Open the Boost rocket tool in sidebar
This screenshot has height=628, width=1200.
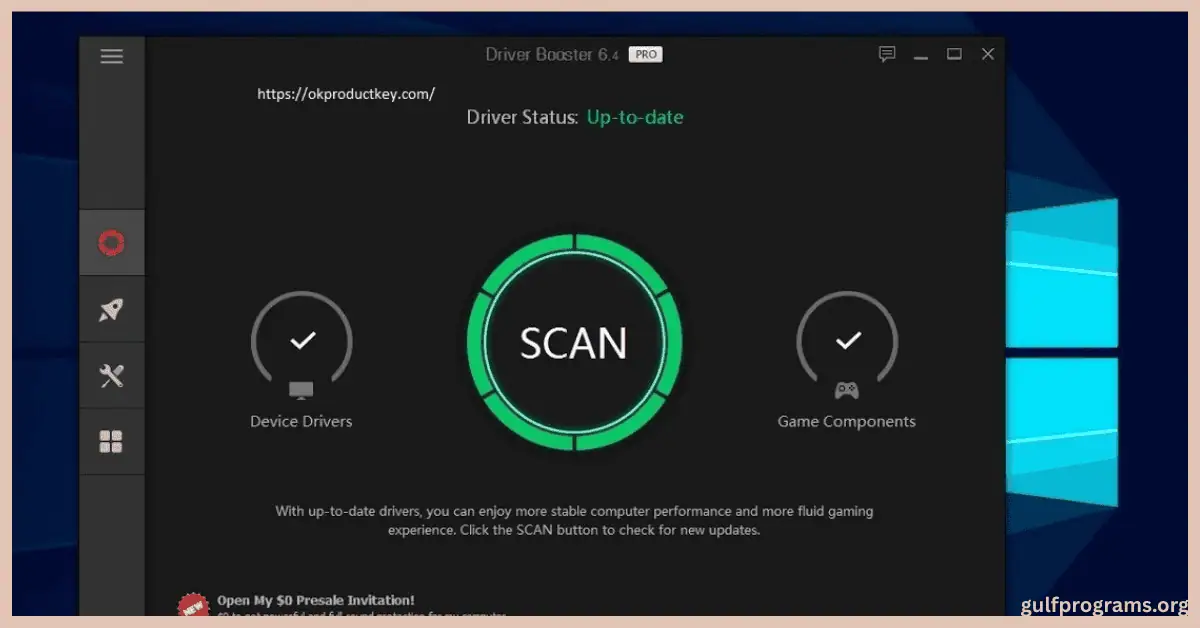tap(111, 308)
